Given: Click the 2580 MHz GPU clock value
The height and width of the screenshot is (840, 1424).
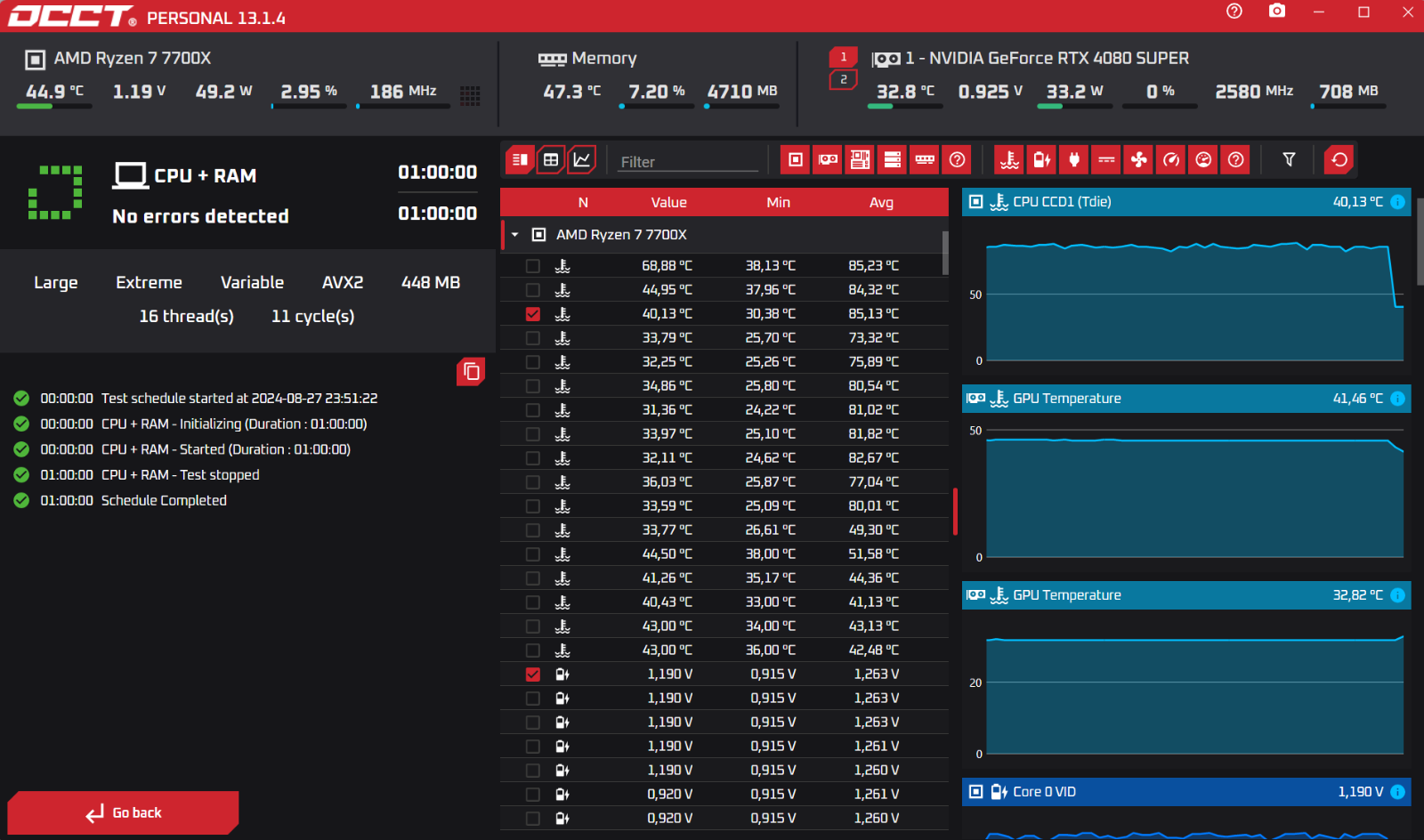Looking at the screenshot, I should [x=1254, y=92].
